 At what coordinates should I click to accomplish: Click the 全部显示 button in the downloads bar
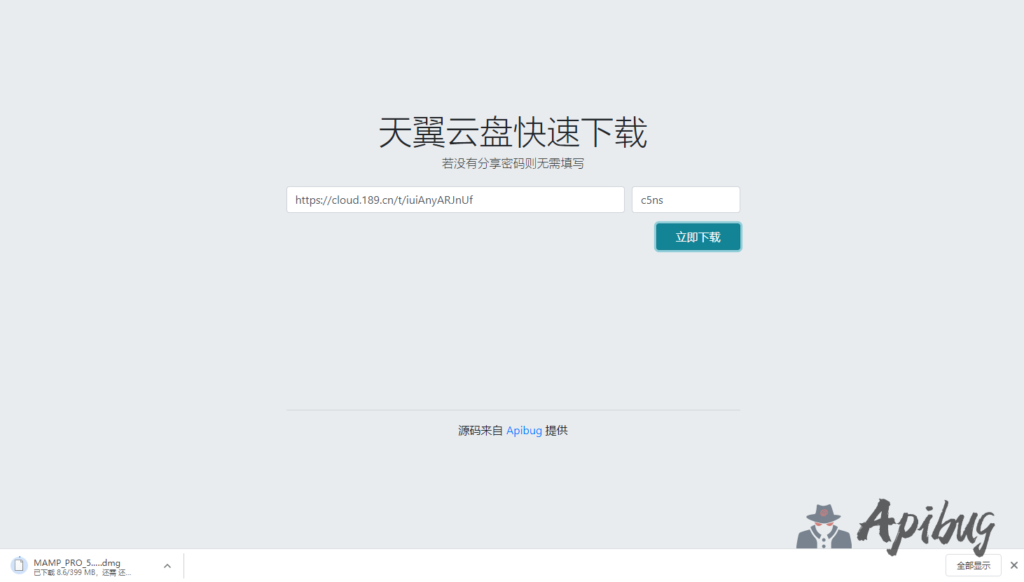972,565
